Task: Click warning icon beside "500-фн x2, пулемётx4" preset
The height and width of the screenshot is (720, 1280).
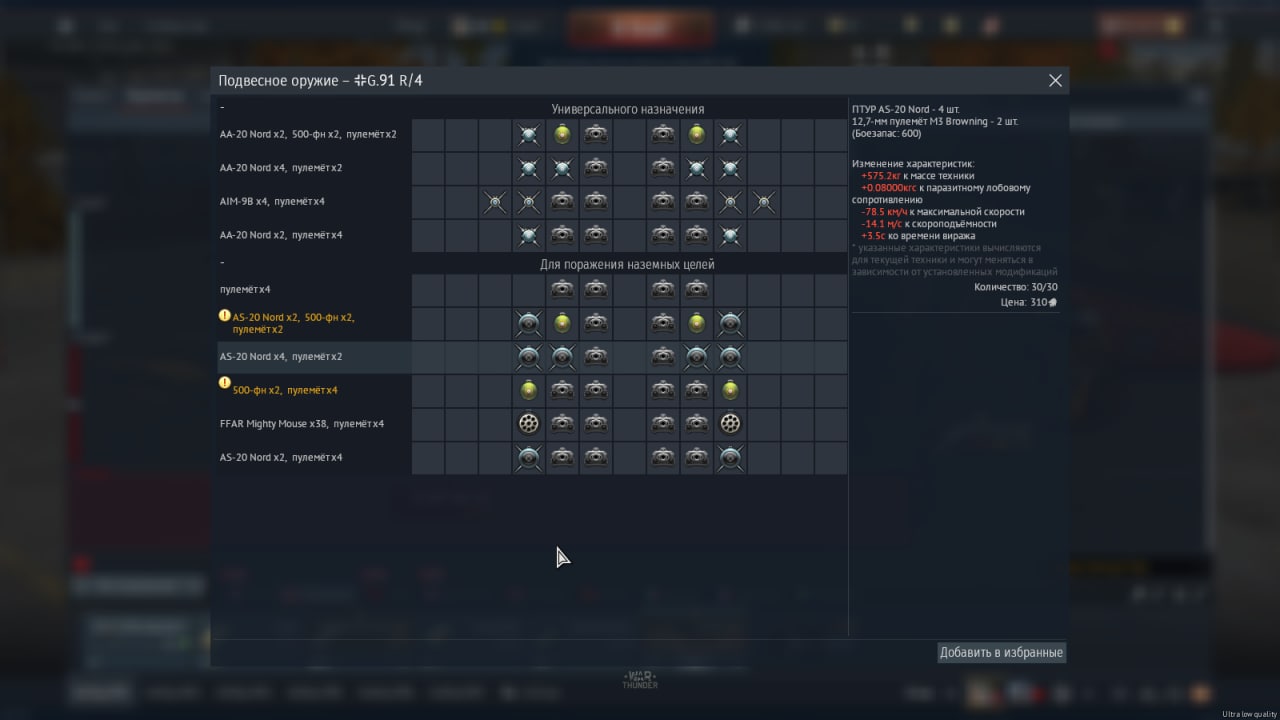Action: pyautogui.click(x=225, y=382)
